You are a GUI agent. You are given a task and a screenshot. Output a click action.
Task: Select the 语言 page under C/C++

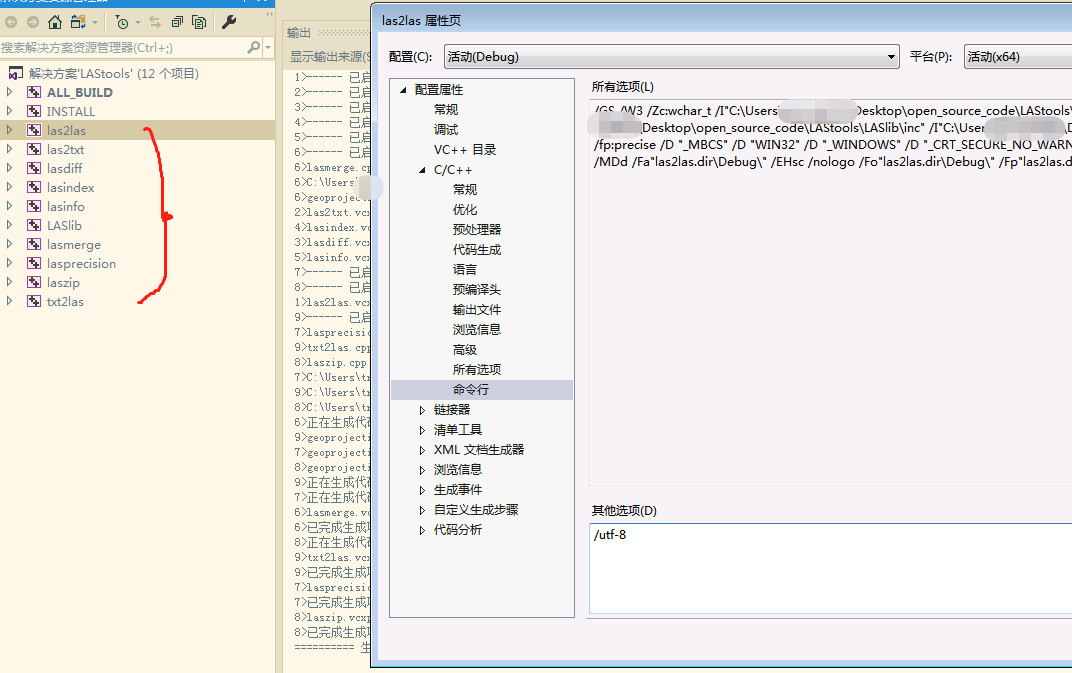pos(465,269)
